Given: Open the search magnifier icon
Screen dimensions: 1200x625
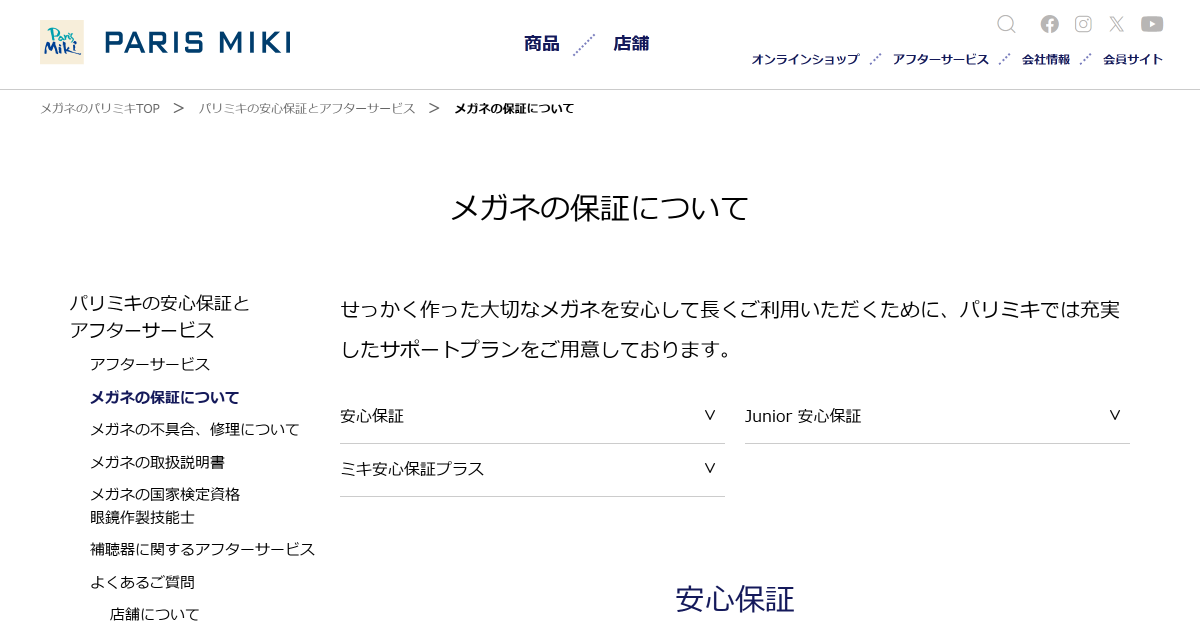Looking at the screenshot, I should (1006, 24).
